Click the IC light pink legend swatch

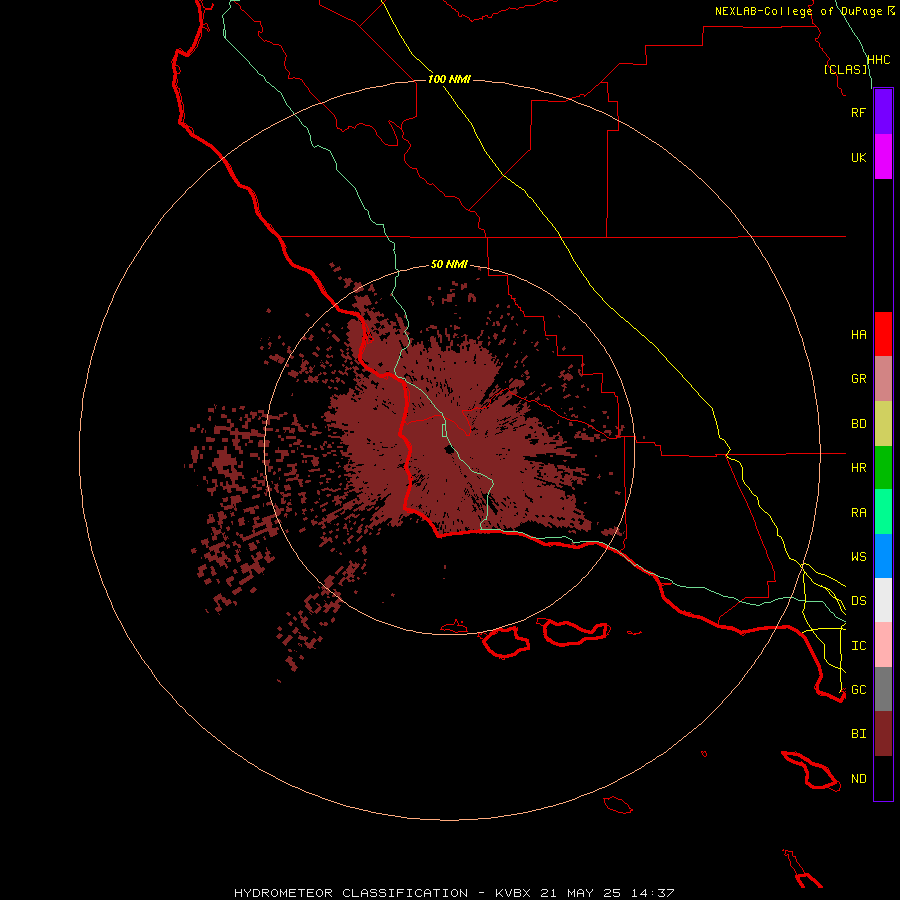(x=883, y=645)
